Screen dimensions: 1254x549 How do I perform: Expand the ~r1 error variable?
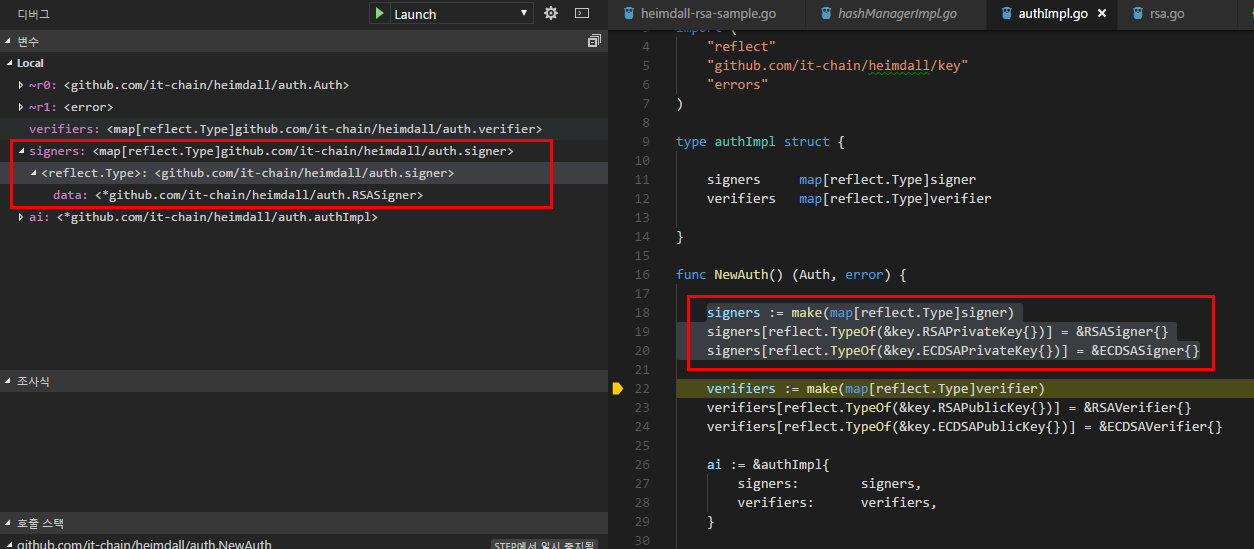21,107
